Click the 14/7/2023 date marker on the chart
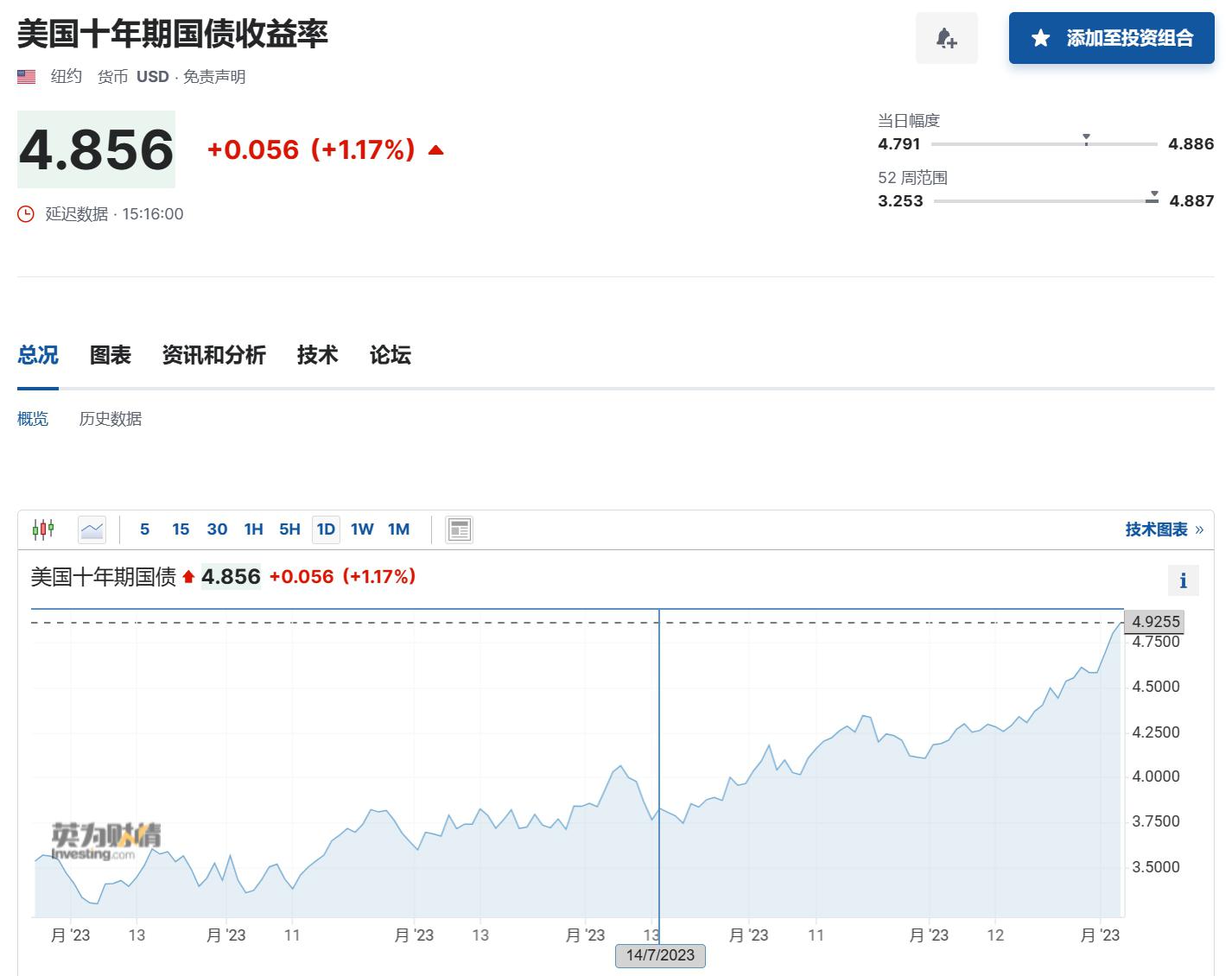The image size is (1232, 976). tap(660, 955)
